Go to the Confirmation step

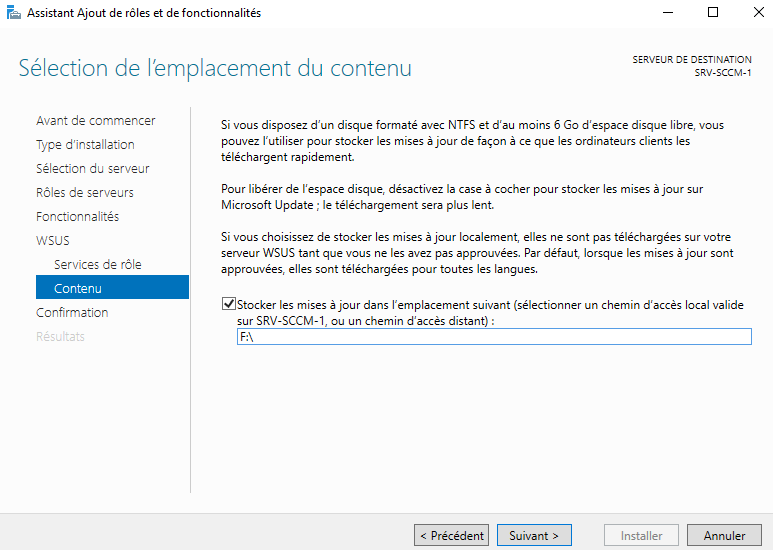pos(72,313)
